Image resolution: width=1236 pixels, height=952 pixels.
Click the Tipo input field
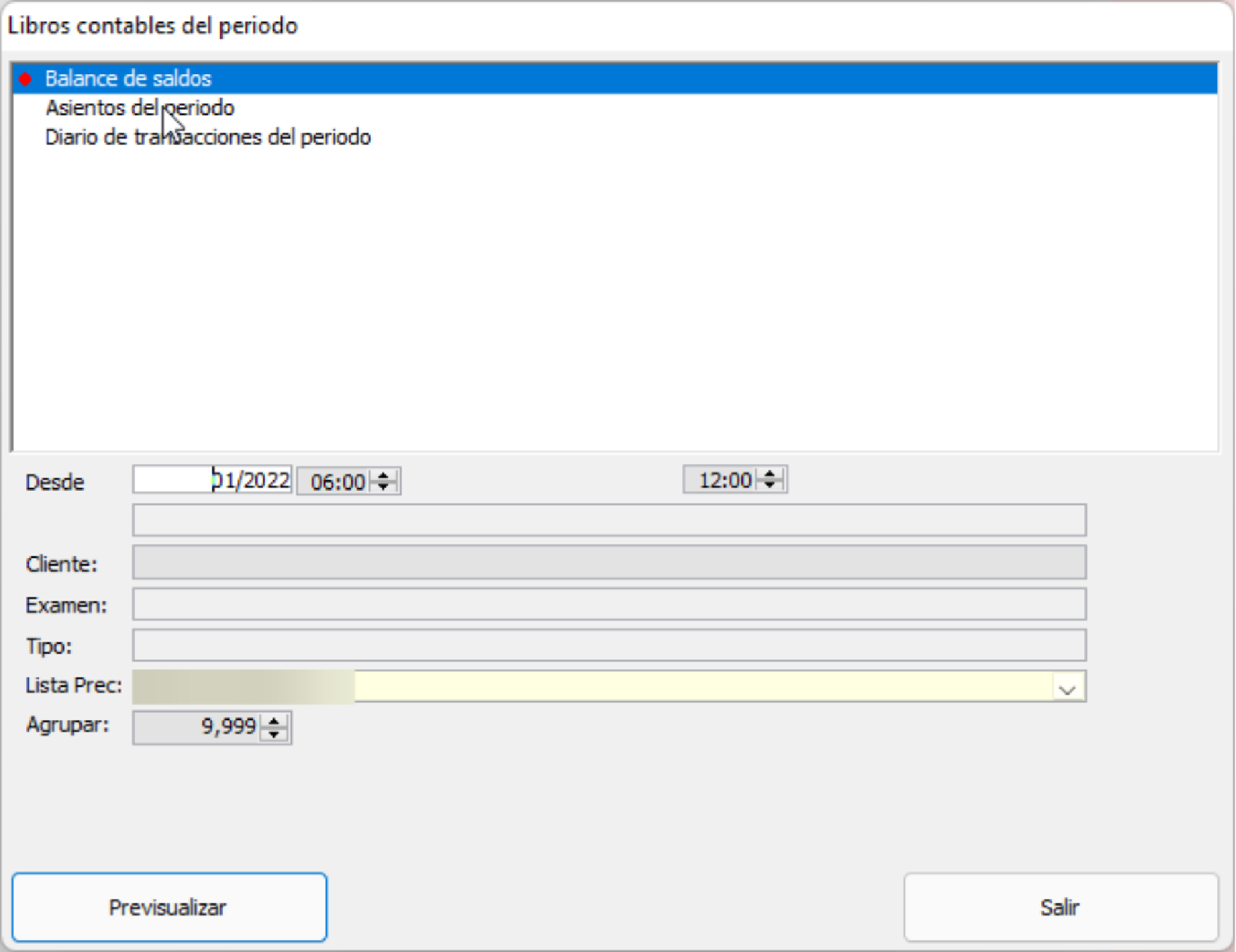click(x=609, y=645)
